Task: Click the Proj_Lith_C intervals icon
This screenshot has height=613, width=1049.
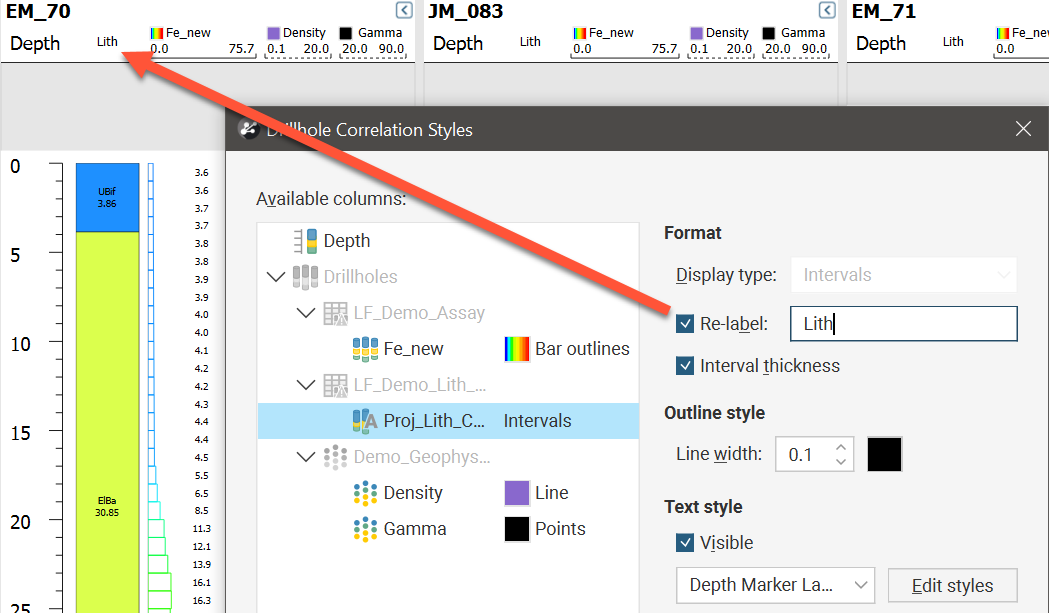Action: point(363,421)
